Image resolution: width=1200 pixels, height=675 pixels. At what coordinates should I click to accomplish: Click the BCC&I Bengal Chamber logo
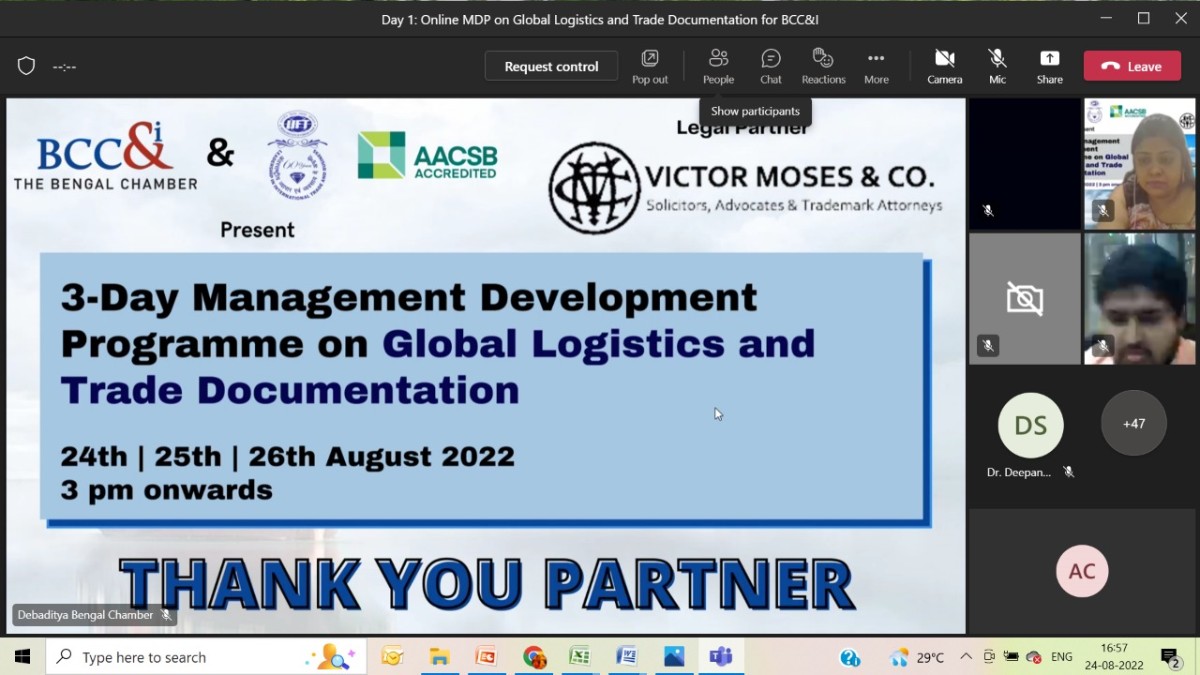[x=105, y=155]
